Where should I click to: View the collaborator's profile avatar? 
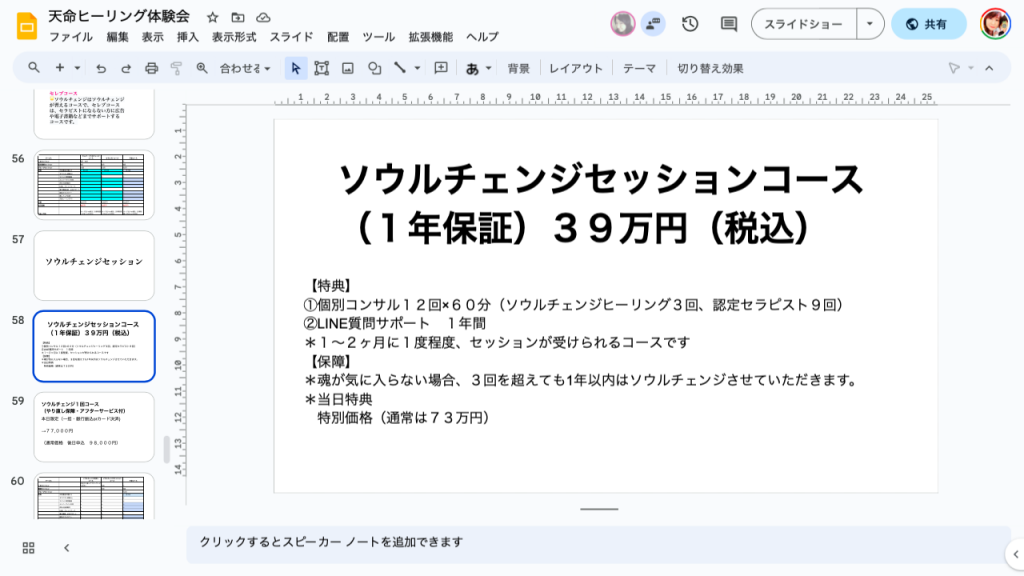click(623, 24)
